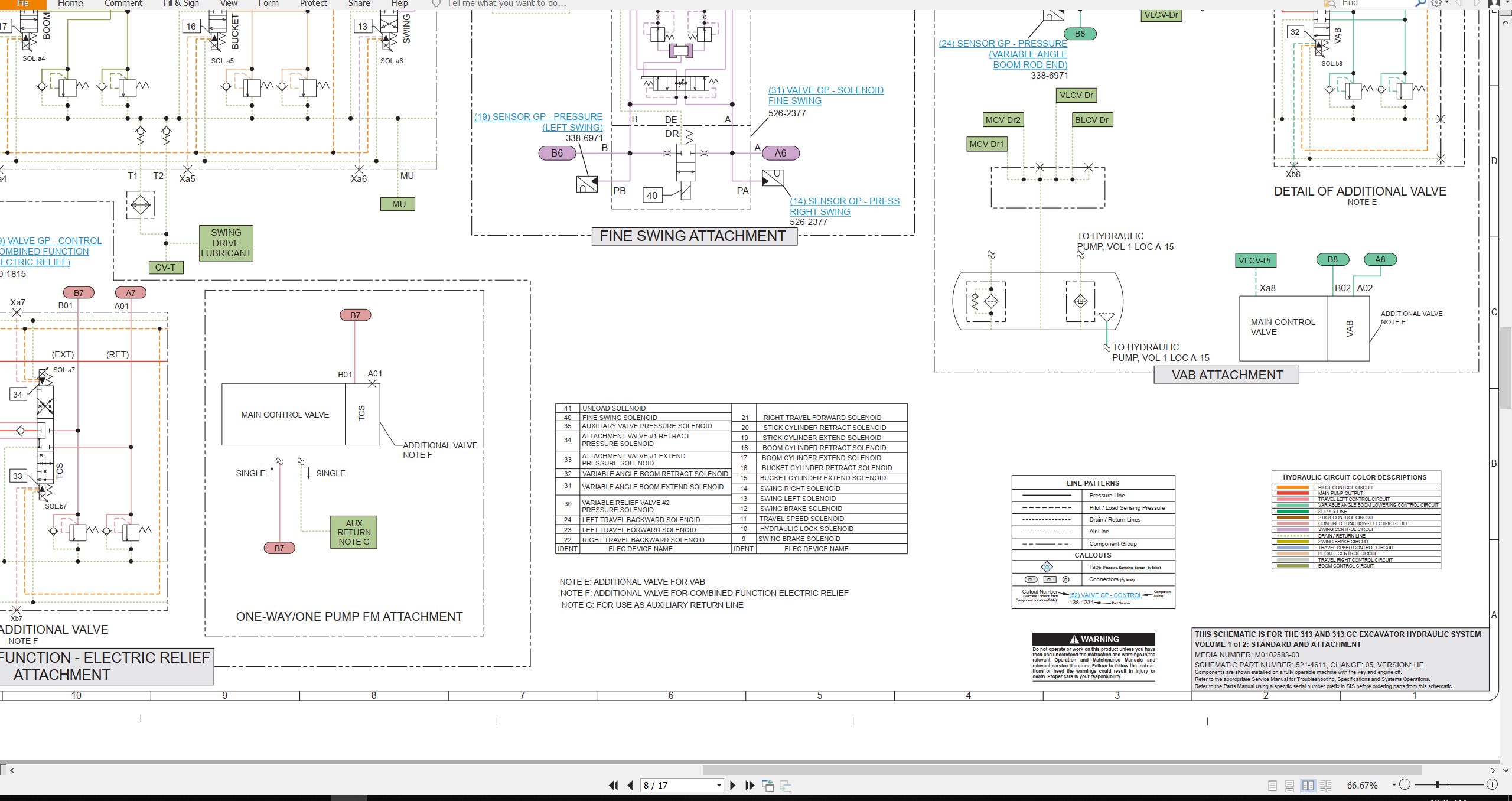Click the WARNING notice header

1094,639
